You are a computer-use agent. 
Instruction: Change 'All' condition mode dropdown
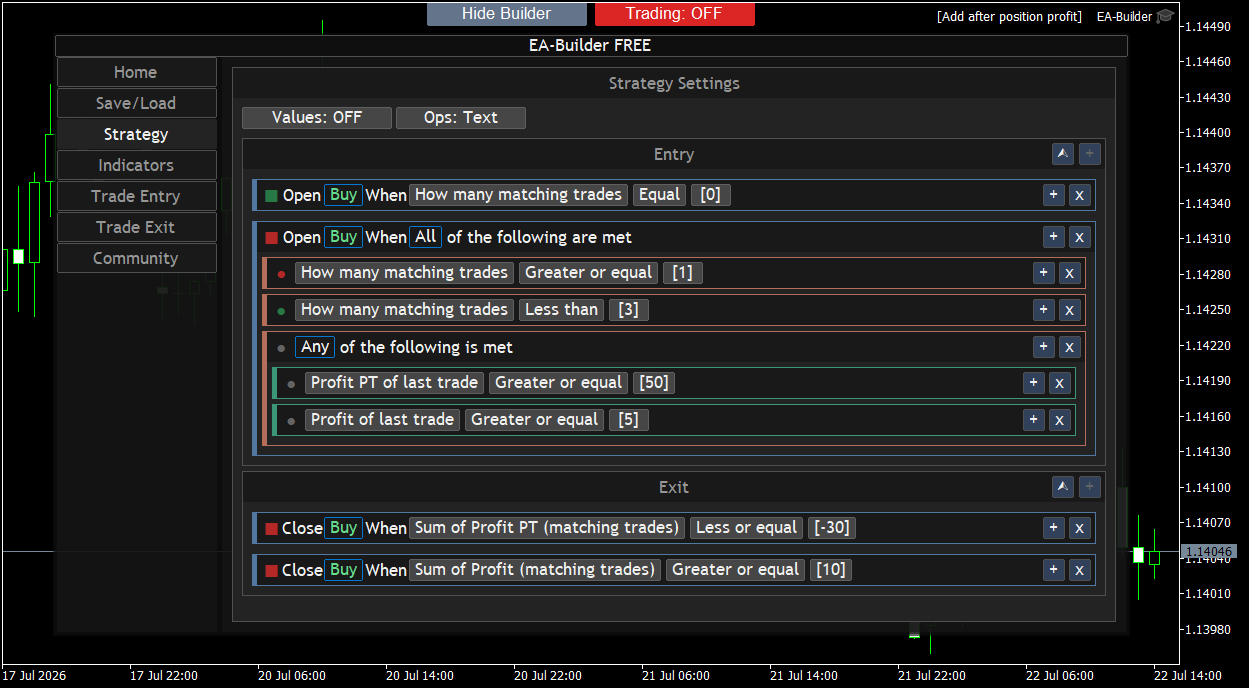click(426, 237)
